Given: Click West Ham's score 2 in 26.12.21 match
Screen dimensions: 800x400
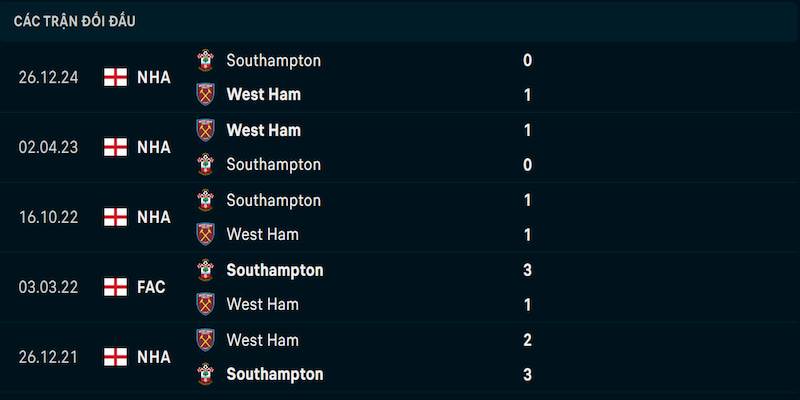Looking at the screenshot, I should [x=528, y=340].
